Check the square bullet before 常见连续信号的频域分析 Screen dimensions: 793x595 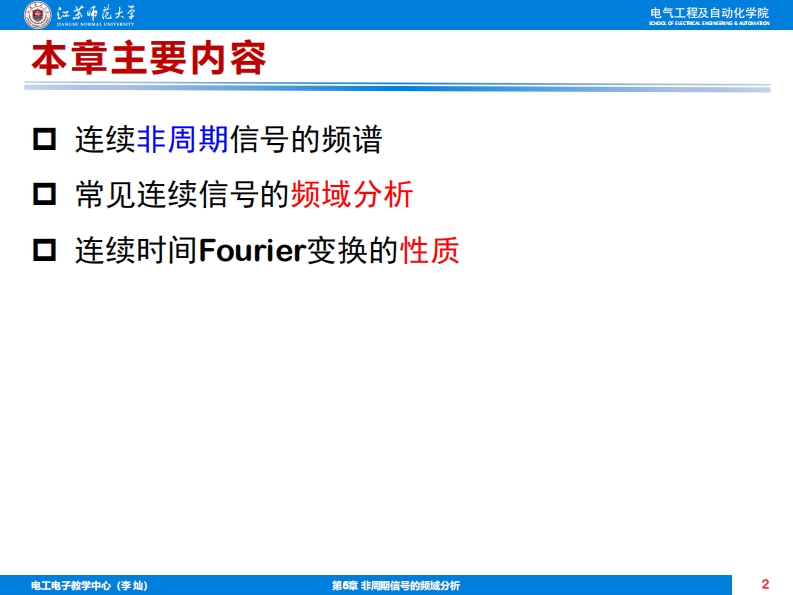click(44, 194)
